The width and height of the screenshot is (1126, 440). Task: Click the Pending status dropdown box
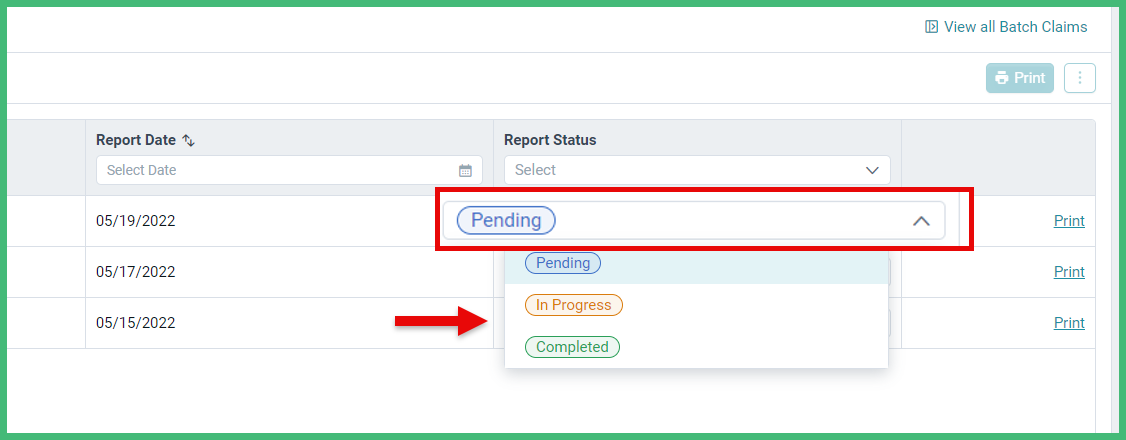point(694,220)
